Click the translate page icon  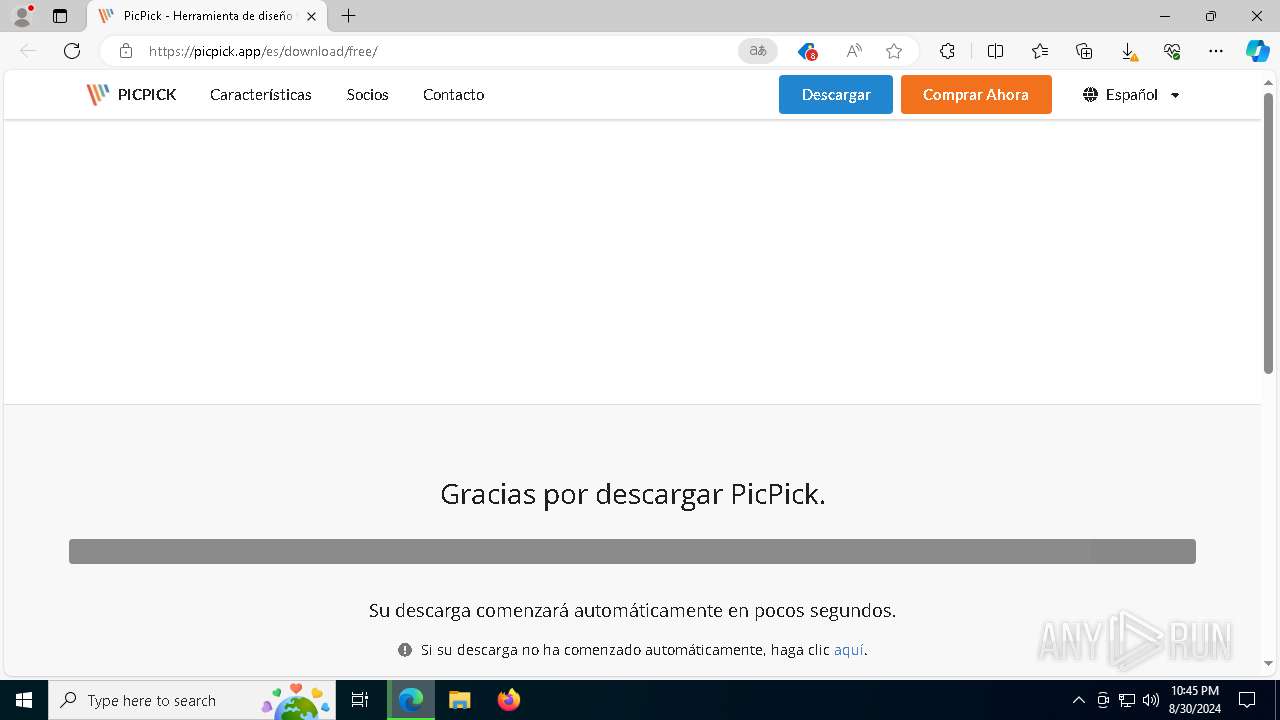pyautogui.click(x=758, y=51)
